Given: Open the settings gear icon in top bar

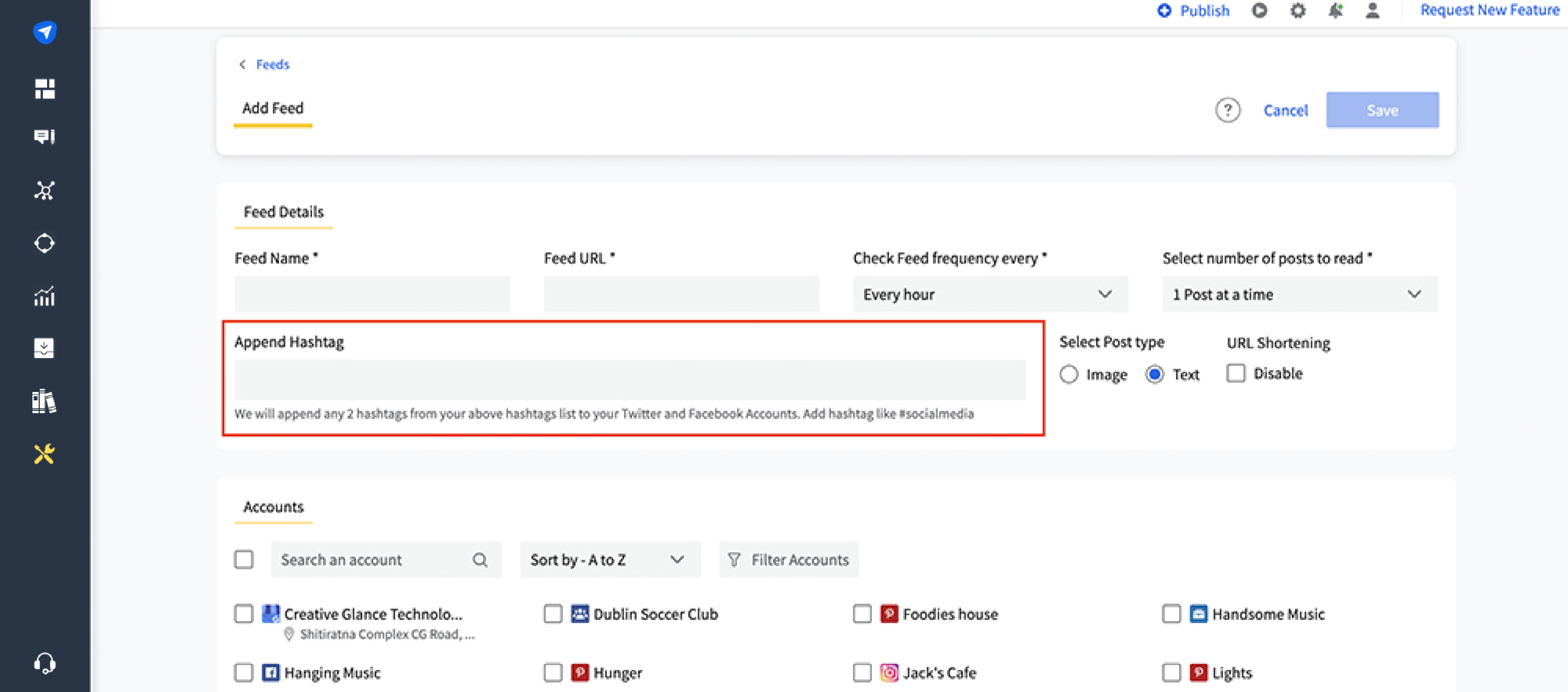Looking at the screenshot, I should 1298,11.
